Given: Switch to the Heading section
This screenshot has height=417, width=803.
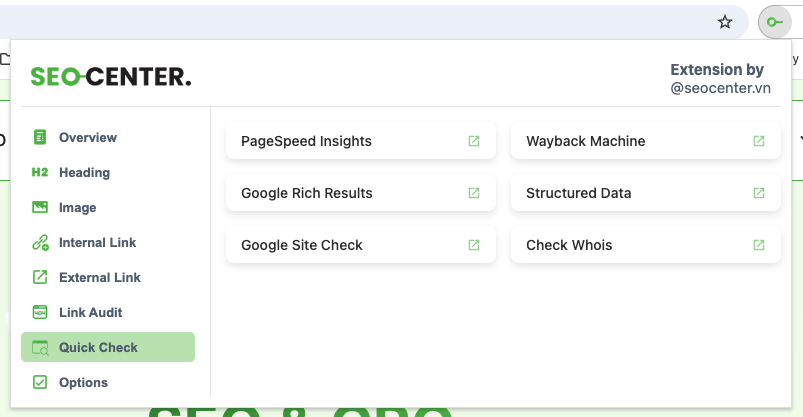Looking at the screenshot, I should point(84,172).
